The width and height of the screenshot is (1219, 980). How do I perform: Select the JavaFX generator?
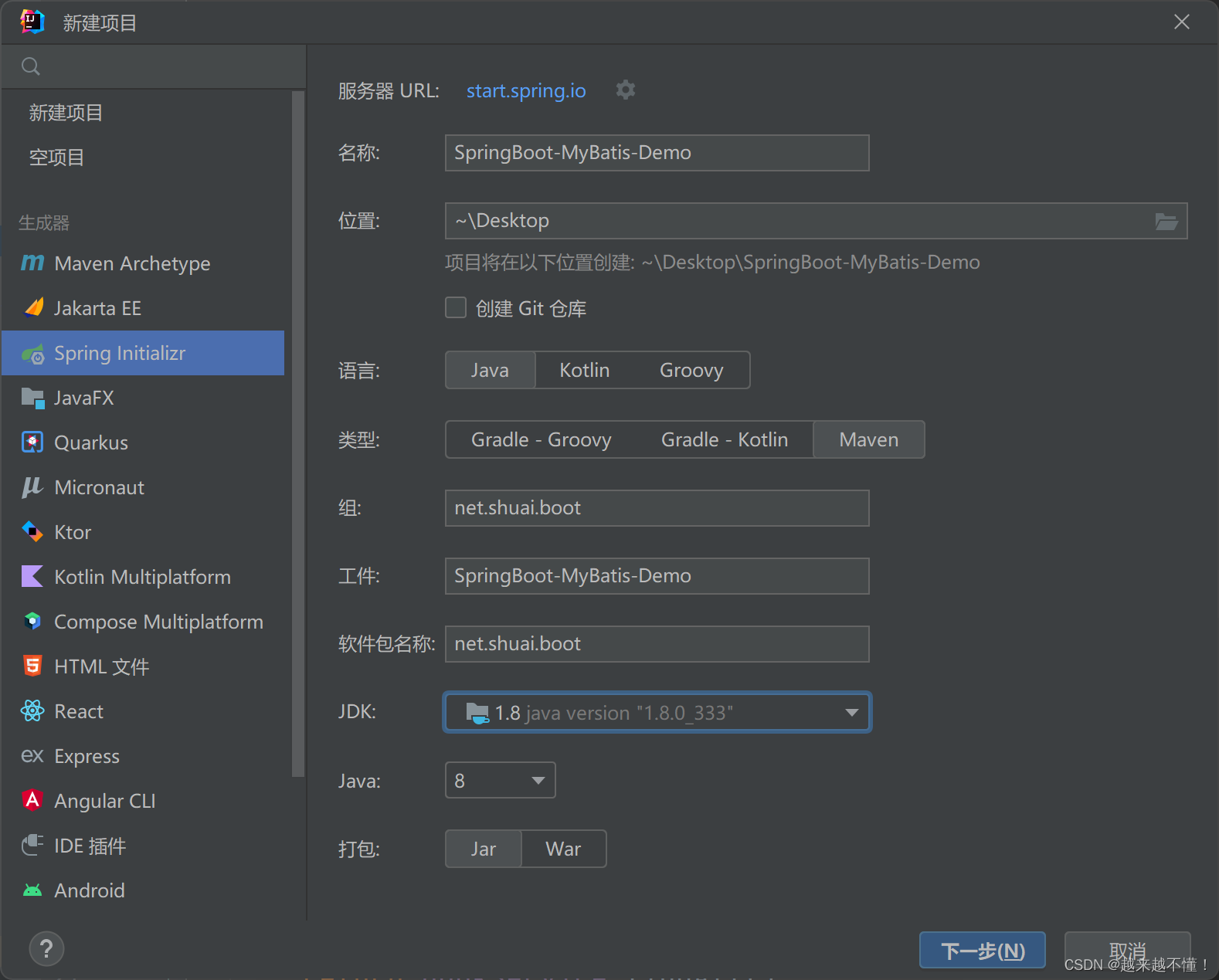point(144,398)
